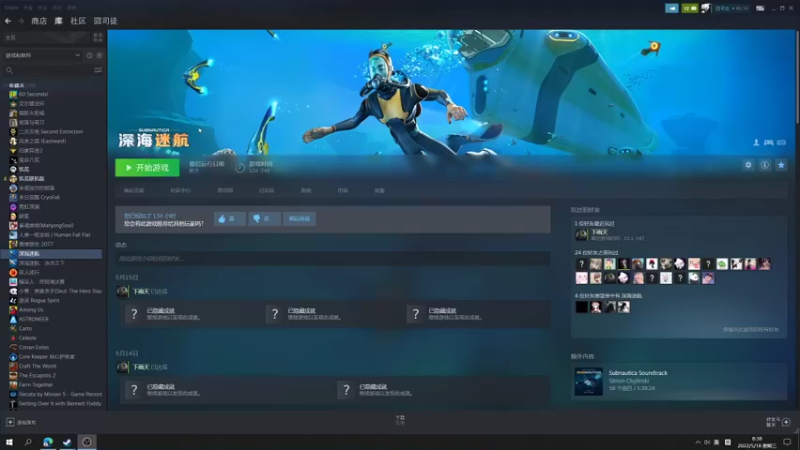800x450 pixels.
Task: Open the green notifications inbox button
Action: point(689,8)
